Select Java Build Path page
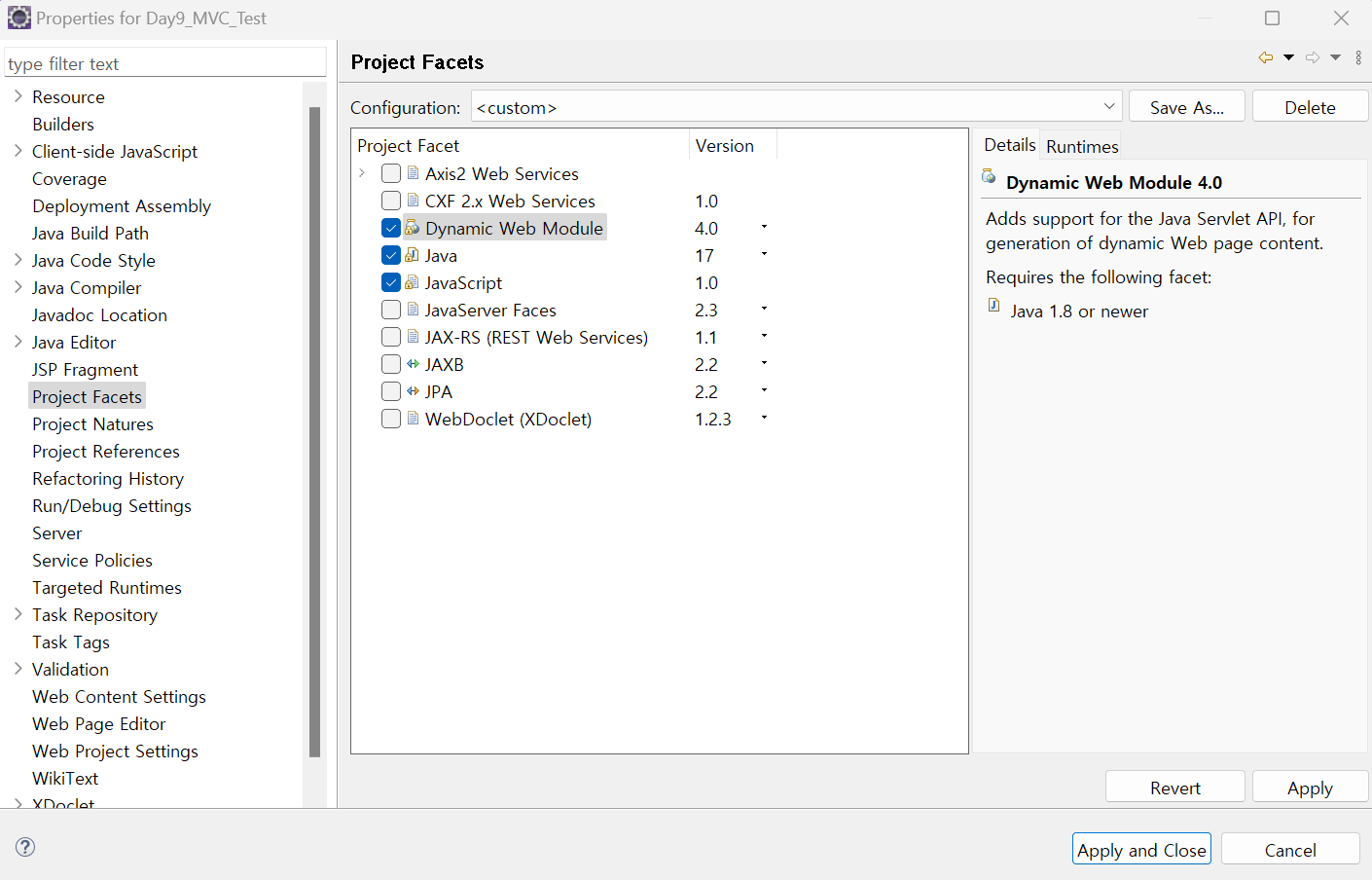Viewport: 1372px width, 880px height. [x=90, y=233]
